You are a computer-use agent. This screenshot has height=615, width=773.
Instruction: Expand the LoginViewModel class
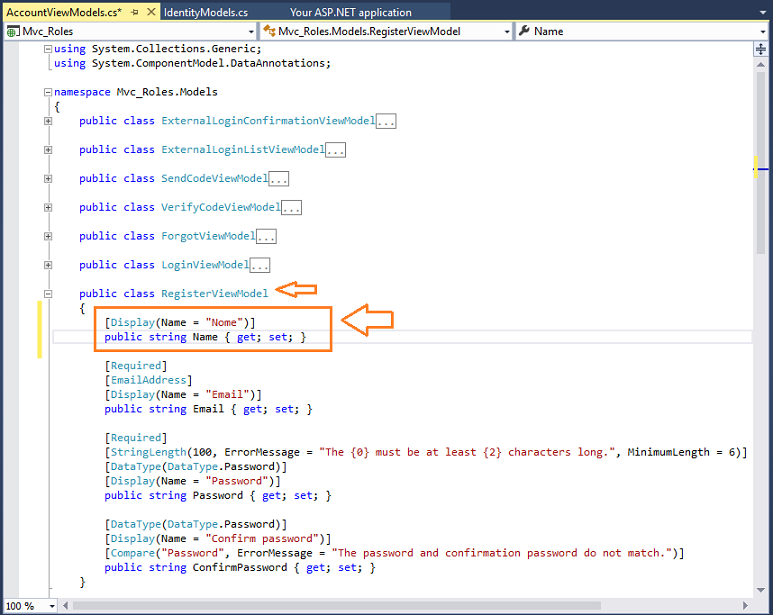[48, 265]
